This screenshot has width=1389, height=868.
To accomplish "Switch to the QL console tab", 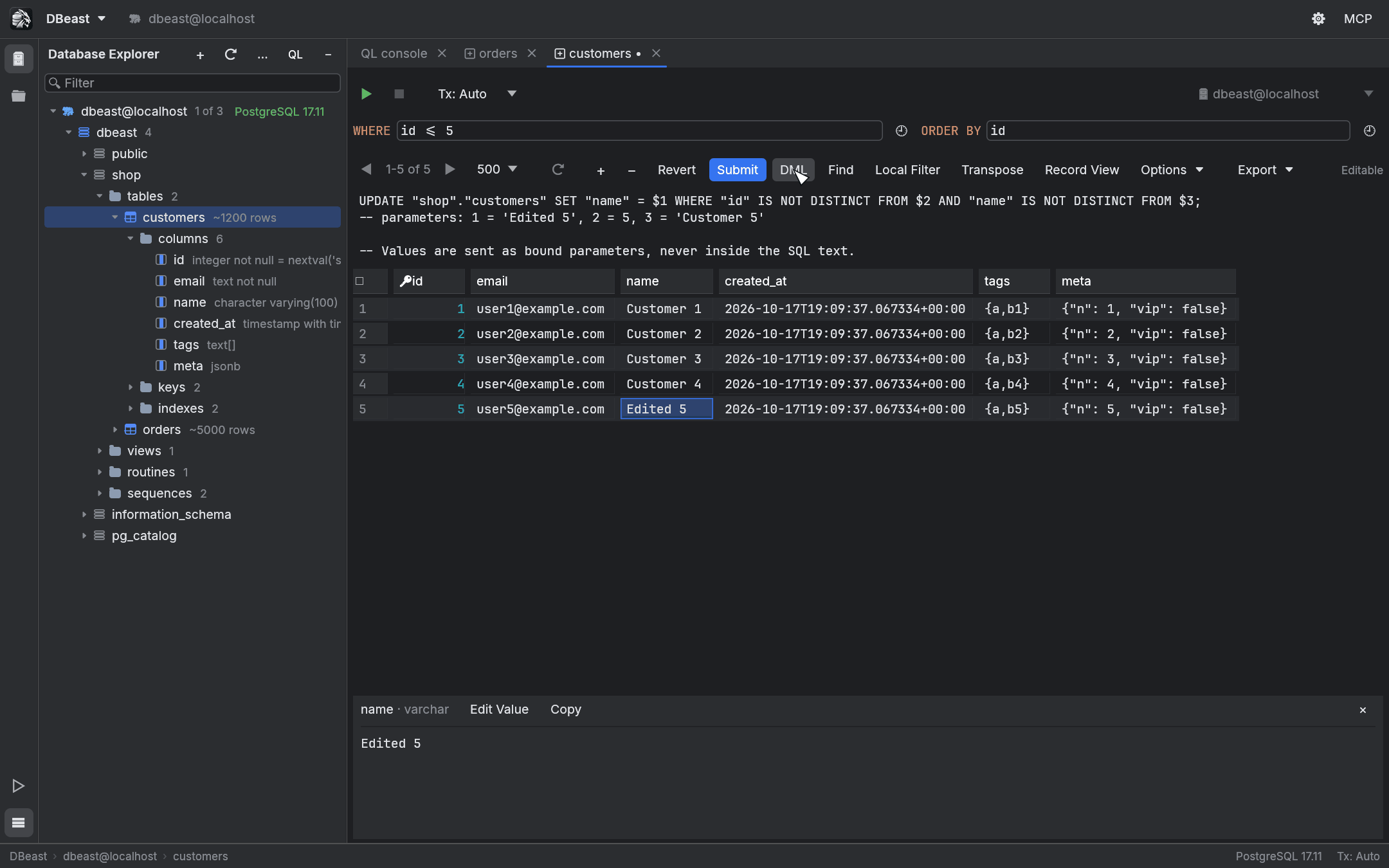I will pyautogui.click(x=394, y=53).
